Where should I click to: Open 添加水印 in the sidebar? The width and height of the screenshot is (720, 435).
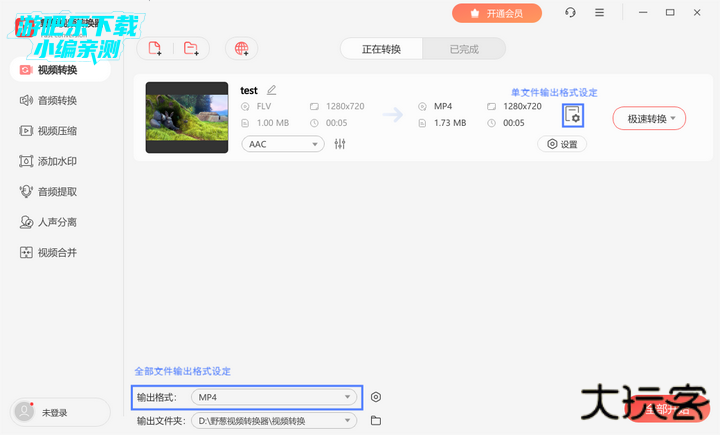[57, 161]
